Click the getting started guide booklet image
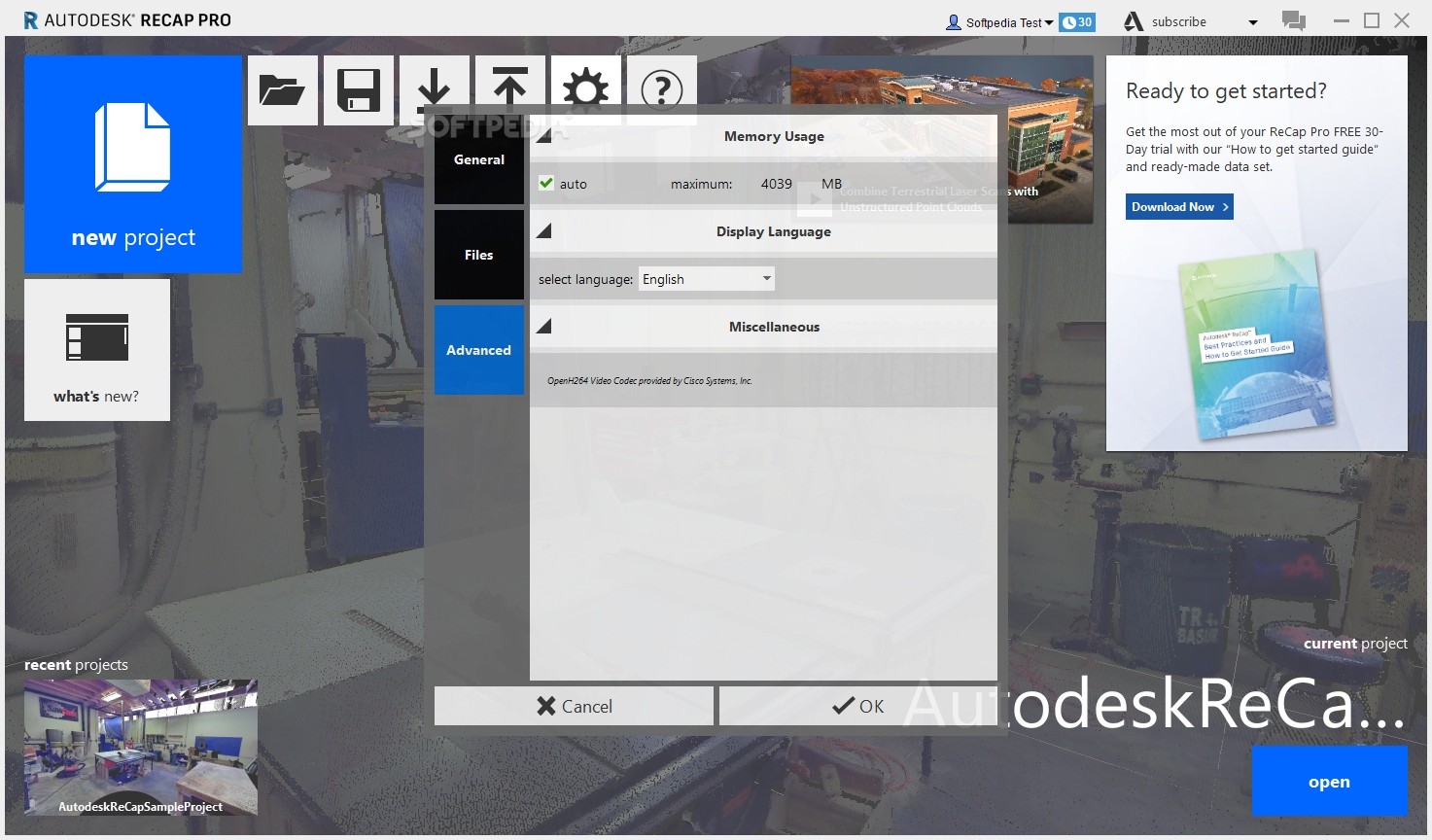The height and width of the screenshot is (840, 1432). coord(1257,343)
